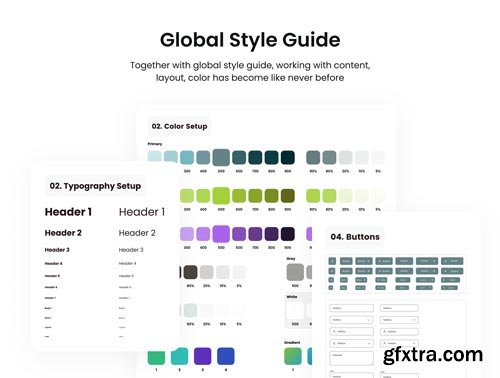This screenshot has height=378, width=500.
Task: Choose the Primary 400 teal swatch
Action: (203, 157)
